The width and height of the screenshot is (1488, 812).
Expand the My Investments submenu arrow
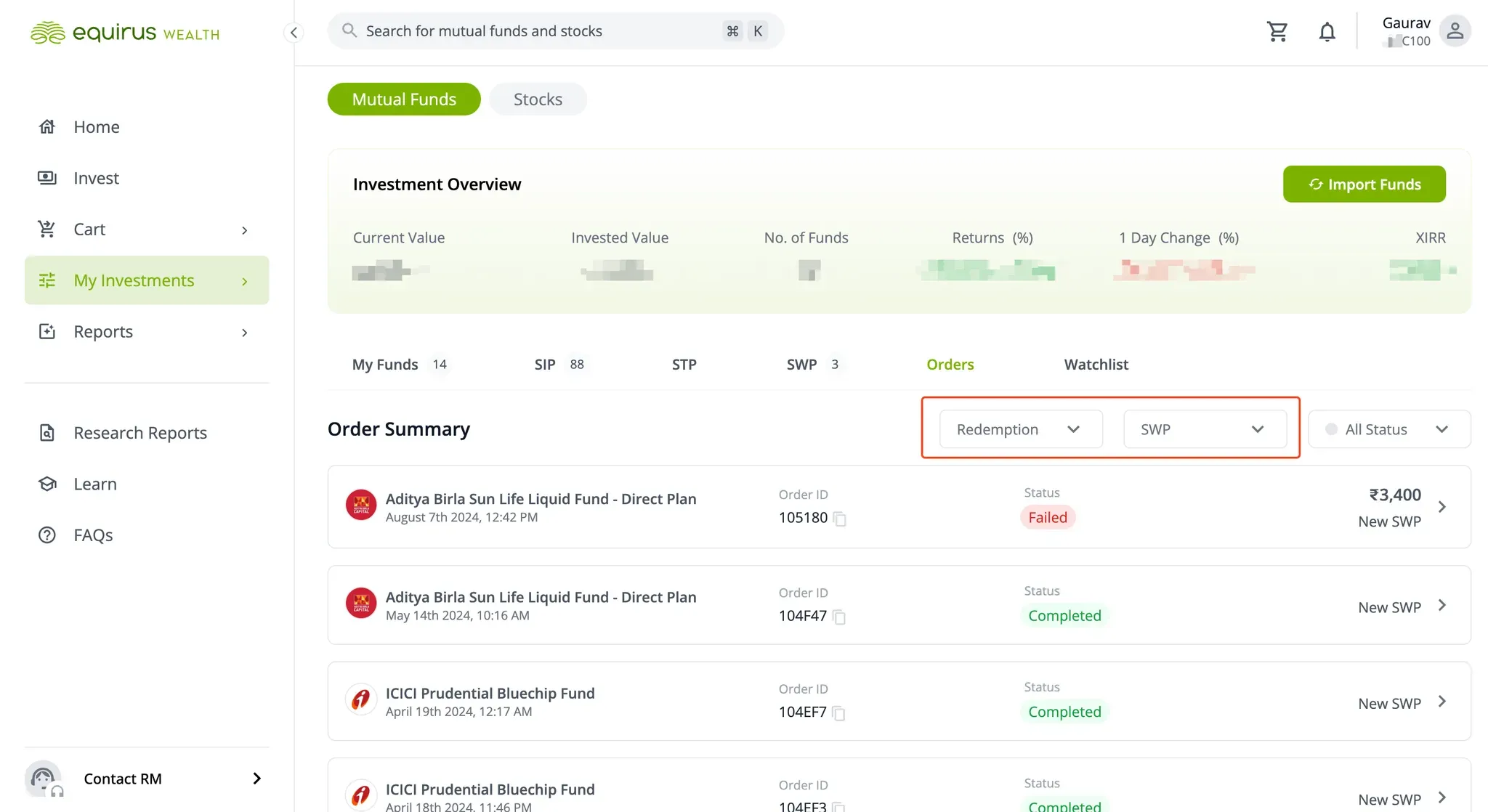(x=245, y=281)
